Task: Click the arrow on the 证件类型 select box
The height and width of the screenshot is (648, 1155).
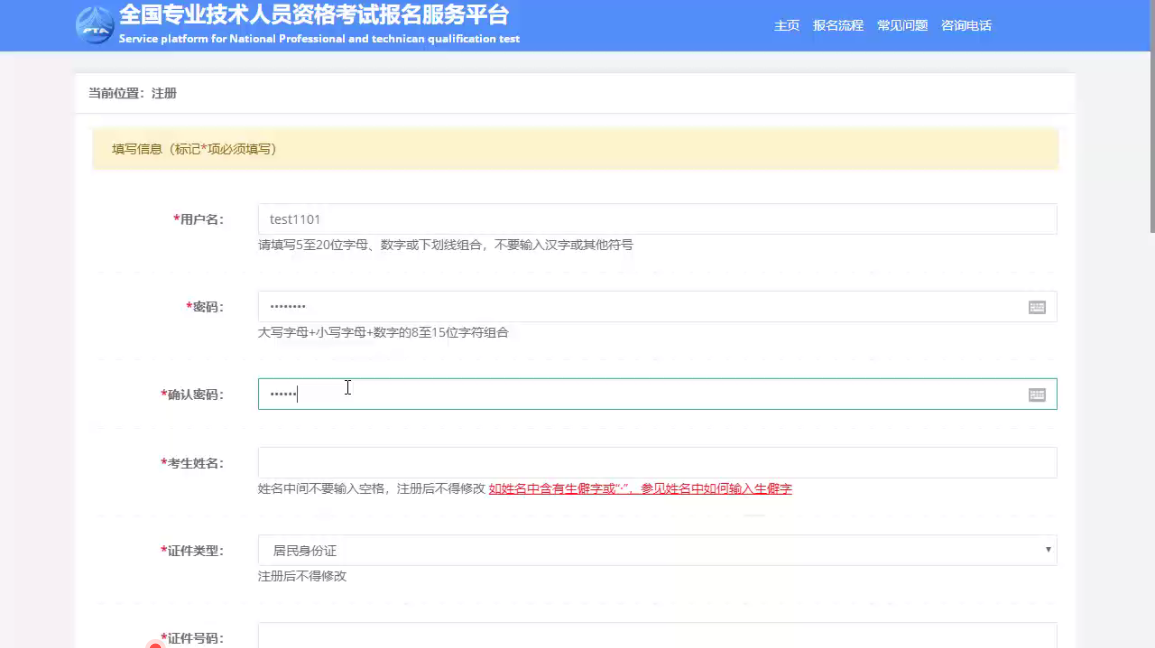Action: click(1048, 550)
